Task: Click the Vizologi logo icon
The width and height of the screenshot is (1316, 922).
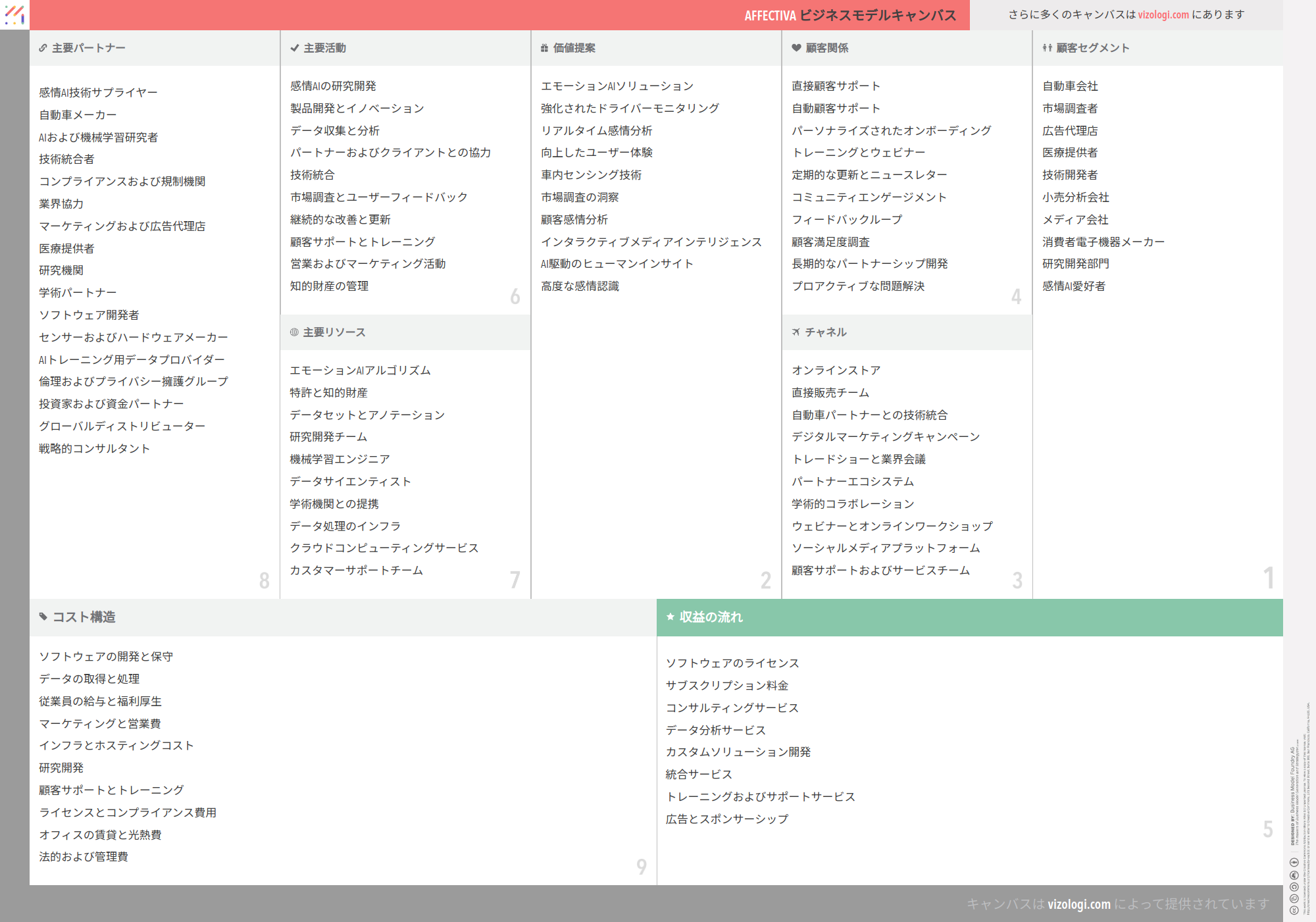Action: point(14,14)
